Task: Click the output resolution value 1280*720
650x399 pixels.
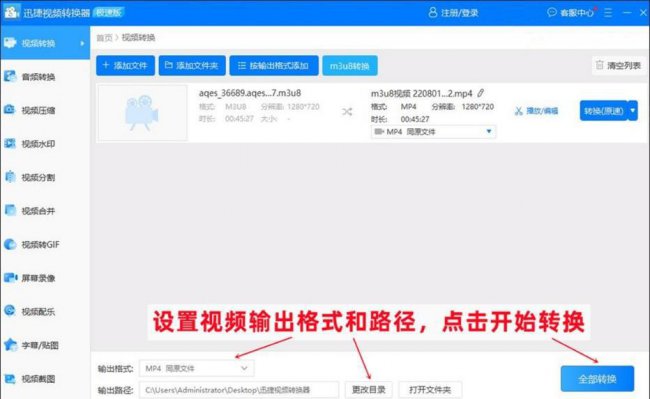Action: click(x=478, y=107)
